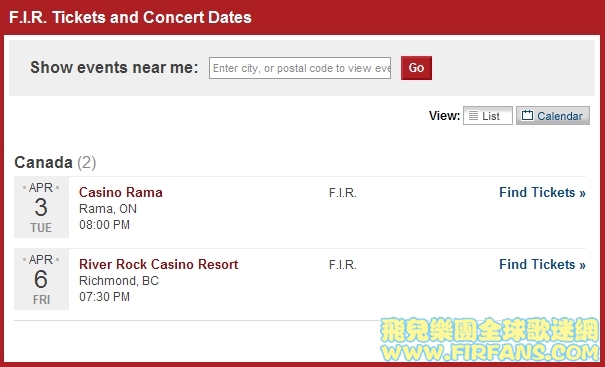This screenshot has height=367, width=605.
Task: Click the Show events near me label
Action: pyautogui.click(x=114, y=68)
